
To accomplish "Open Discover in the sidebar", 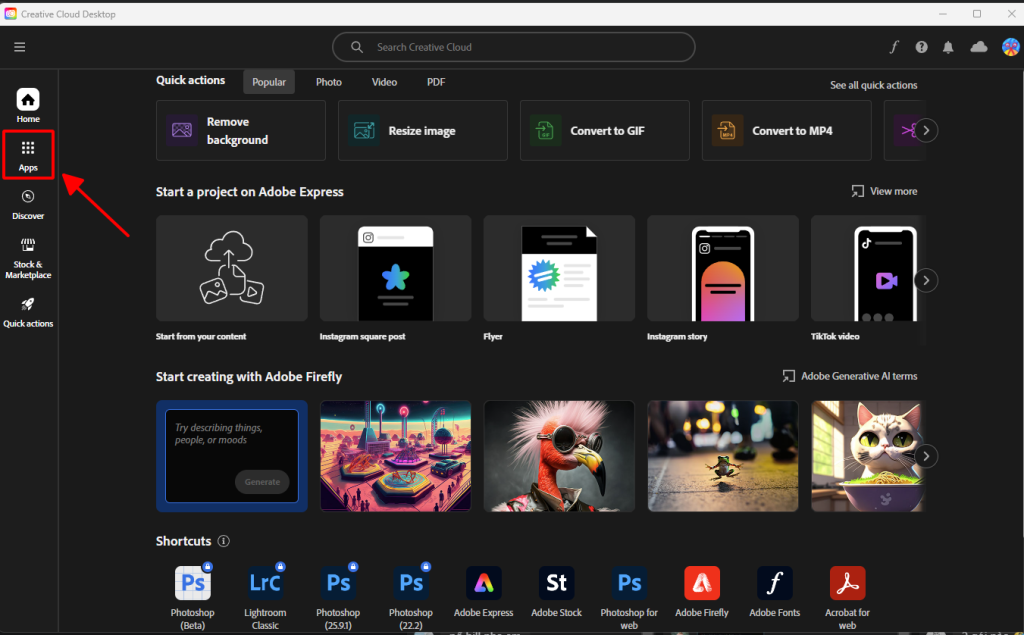I will point(27,204).
